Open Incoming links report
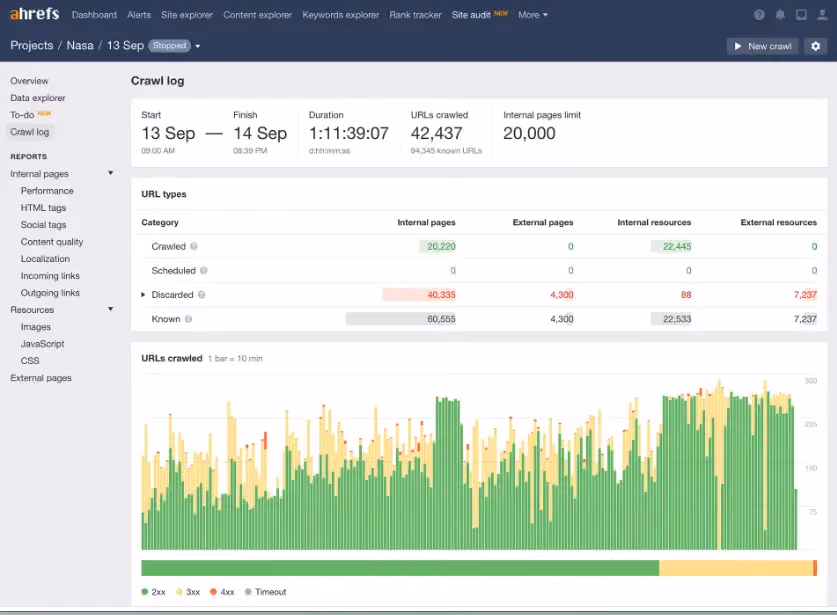The height and width of the screenshot is (615, 837). pyautogui.click(x=50, y=275)
